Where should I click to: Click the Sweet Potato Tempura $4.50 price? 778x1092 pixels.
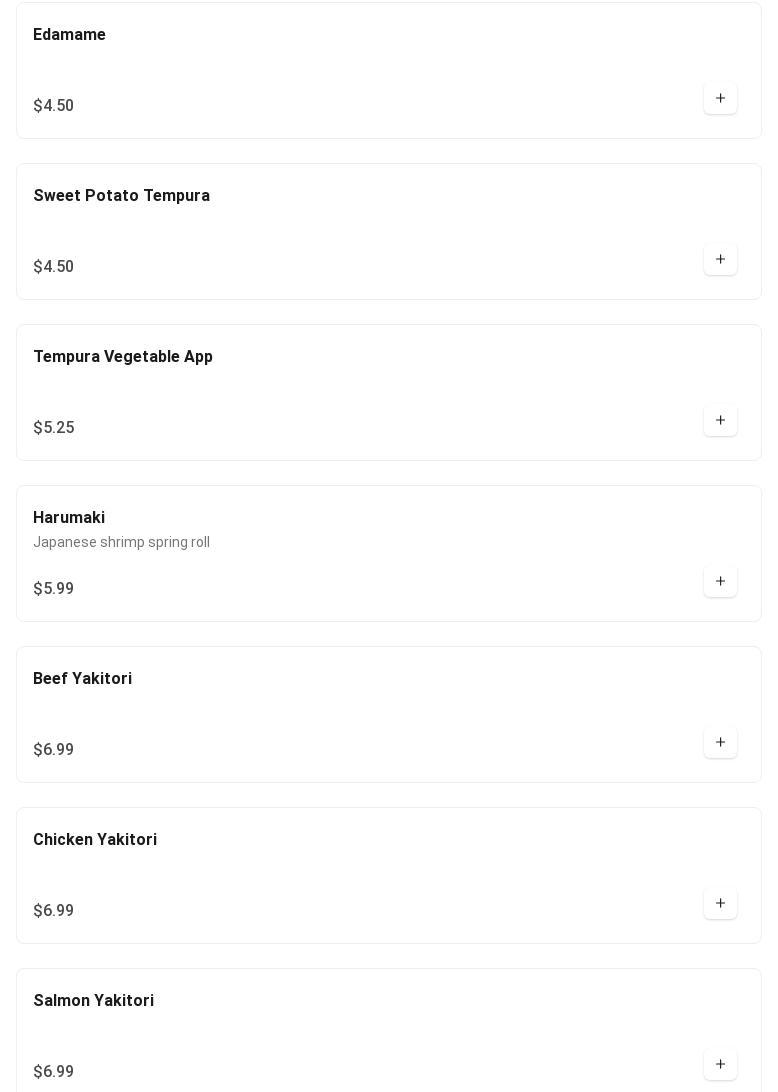click(x=53, y=267)
